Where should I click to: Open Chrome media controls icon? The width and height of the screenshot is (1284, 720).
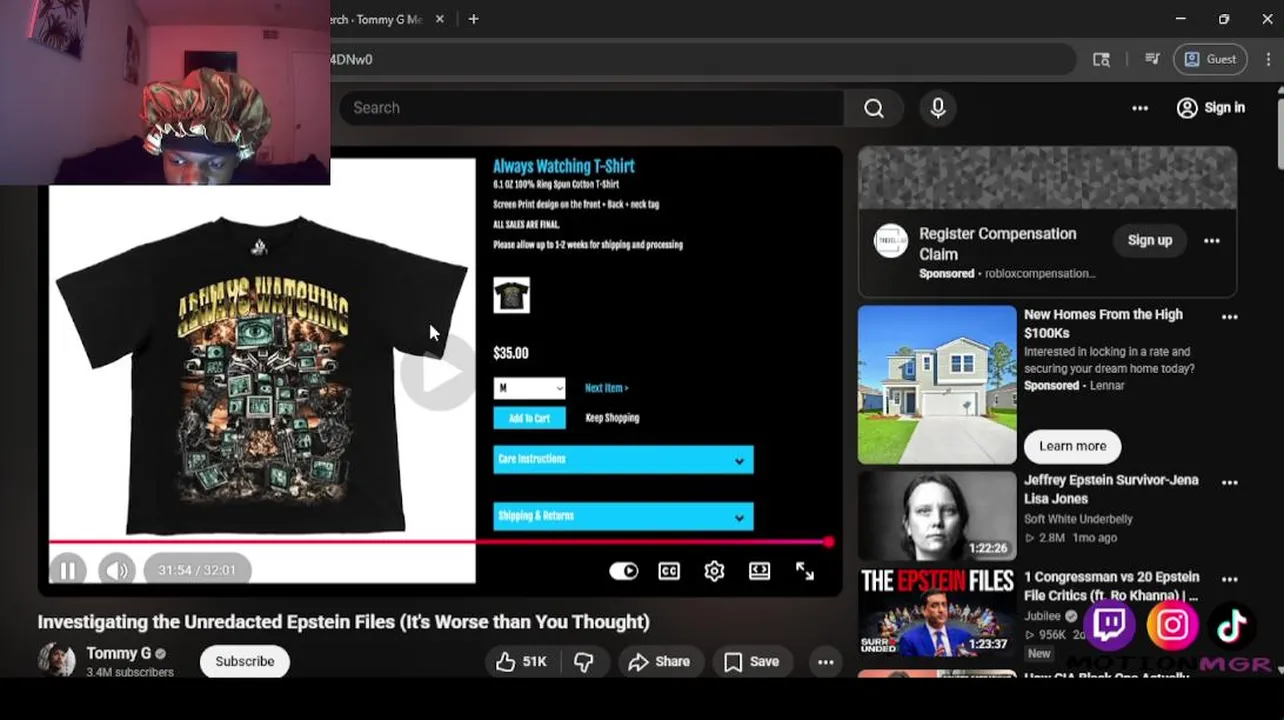coord(1151,59)
